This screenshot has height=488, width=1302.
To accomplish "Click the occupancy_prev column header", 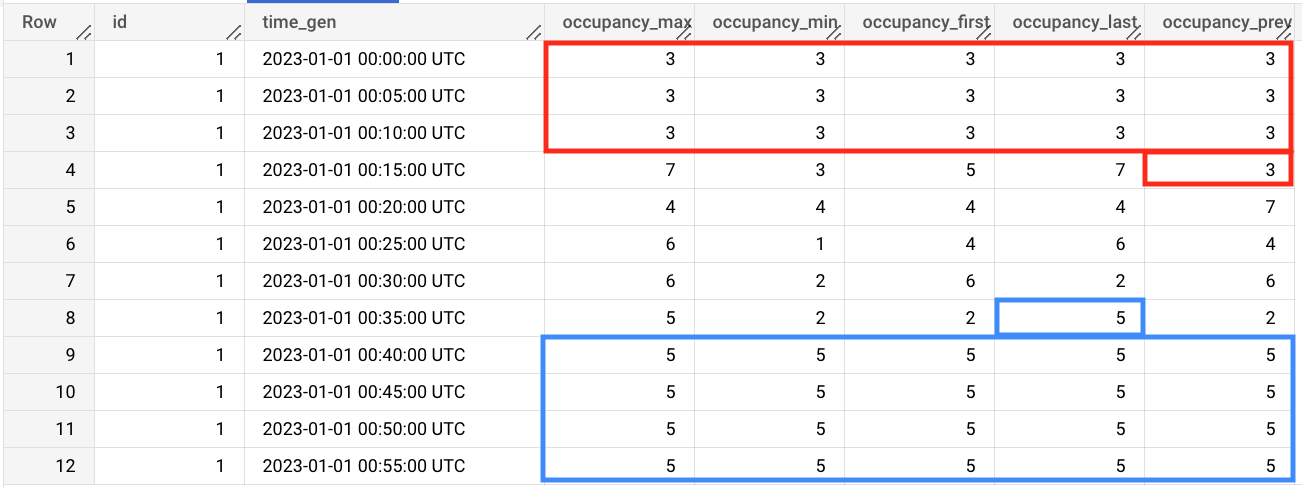I will pos(1220,22).
